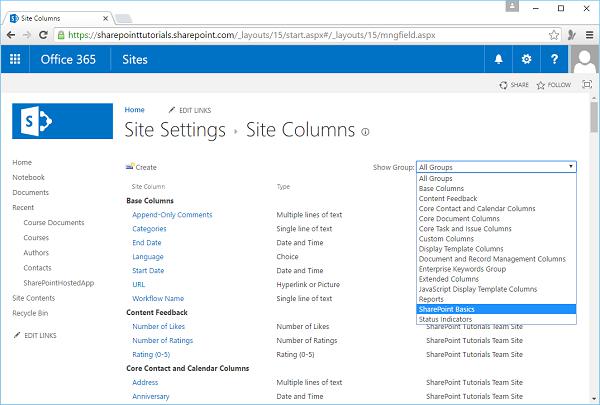
Task: Open Categories site column
Action: [x=149, y=229]
